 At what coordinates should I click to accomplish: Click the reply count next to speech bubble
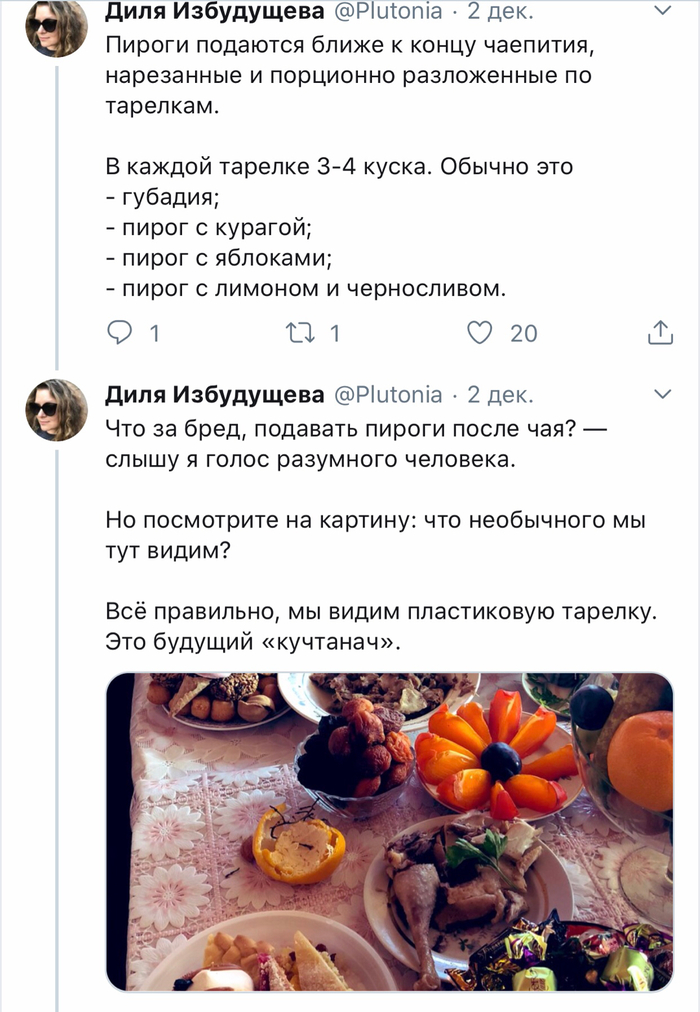(x=154, y=334)
